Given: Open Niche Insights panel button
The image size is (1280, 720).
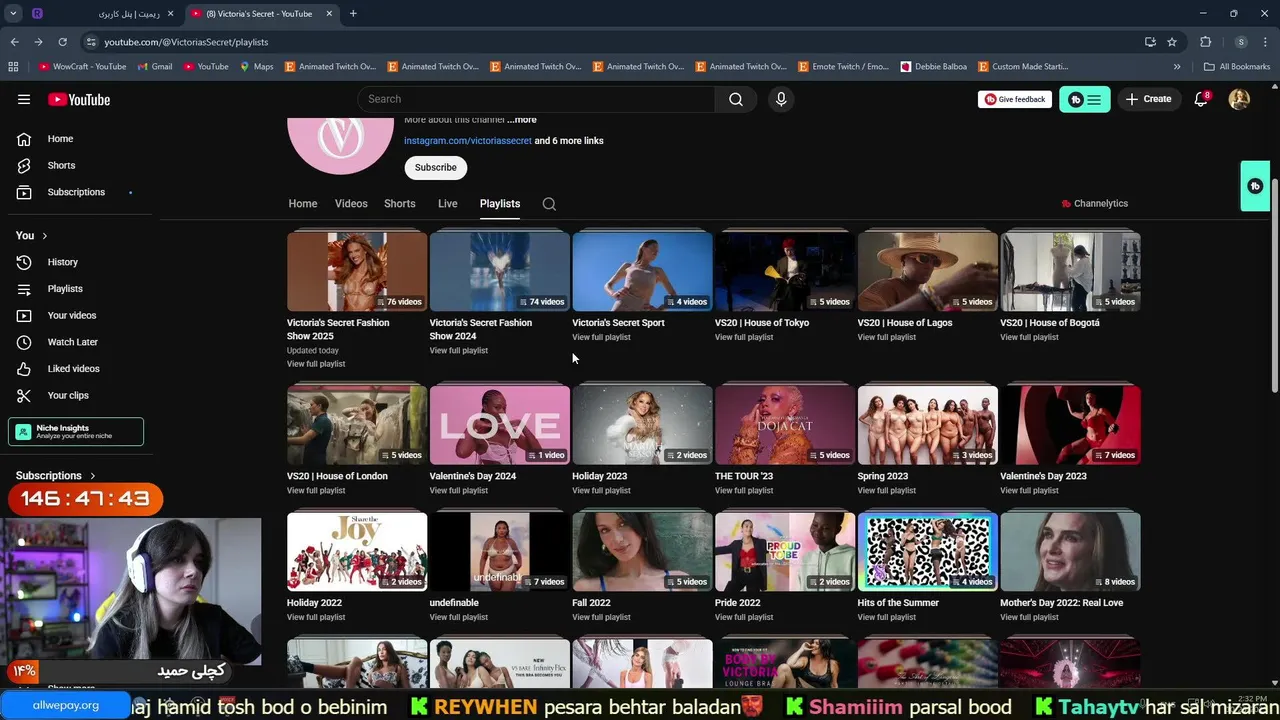Looking at the screenshot, I should (x=76, y=432).
